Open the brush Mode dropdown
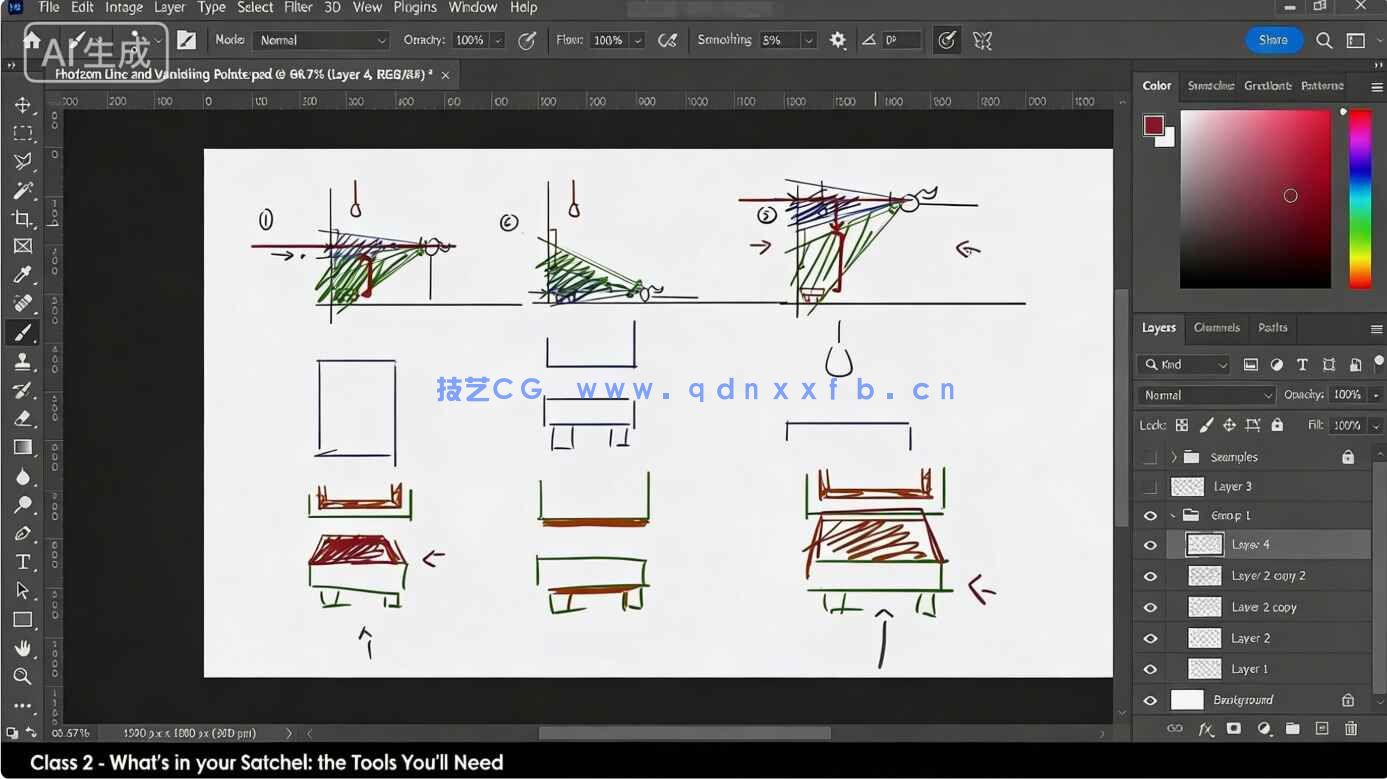The height and width of the screenshot is (779, 1387). point(321,41)
